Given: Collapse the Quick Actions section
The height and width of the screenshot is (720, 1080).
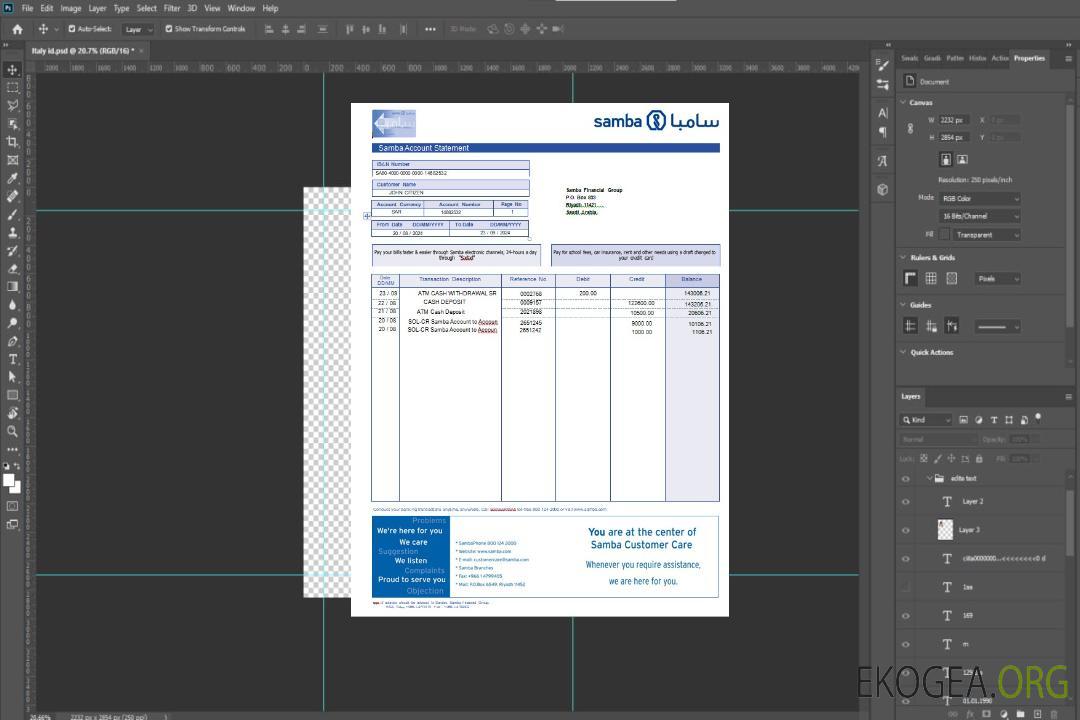Looking at the screenshot, I should (x=903, y=352).
